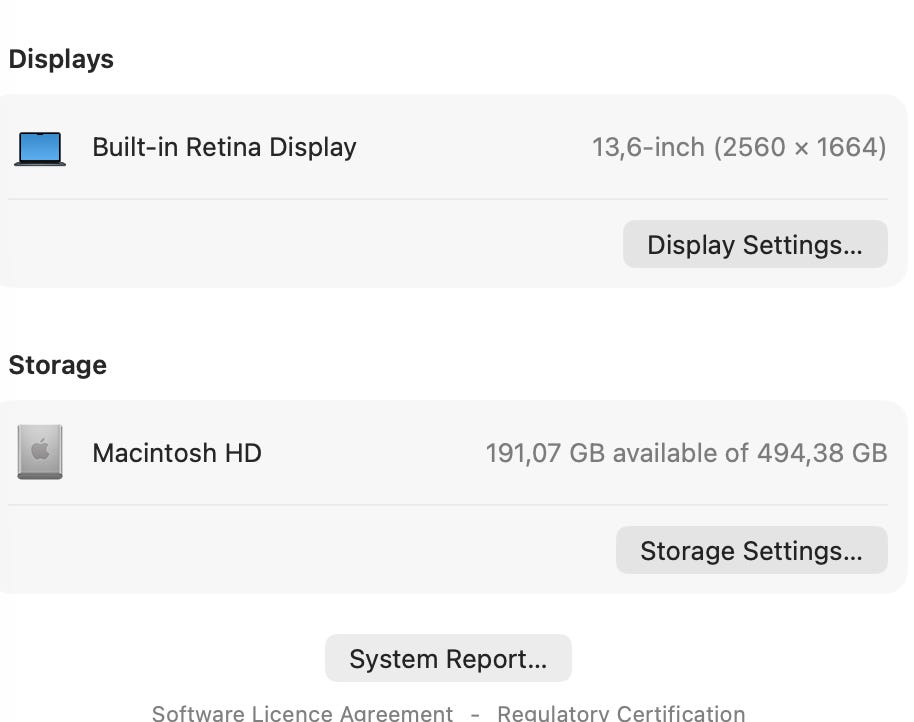Open the Software Licence Agreement link

click(x=302, y=713)
